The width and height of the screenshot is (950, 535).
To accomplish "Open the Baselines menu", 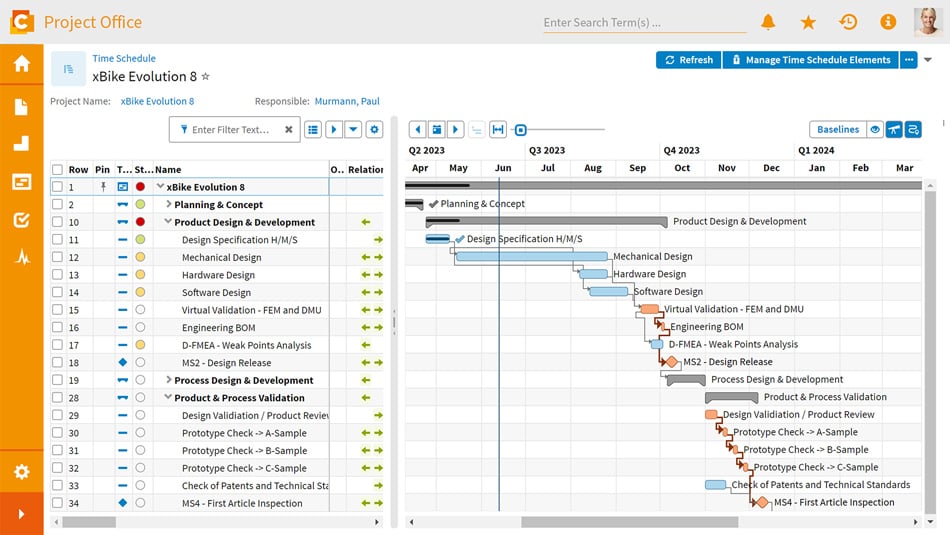I will pos(837,130).
